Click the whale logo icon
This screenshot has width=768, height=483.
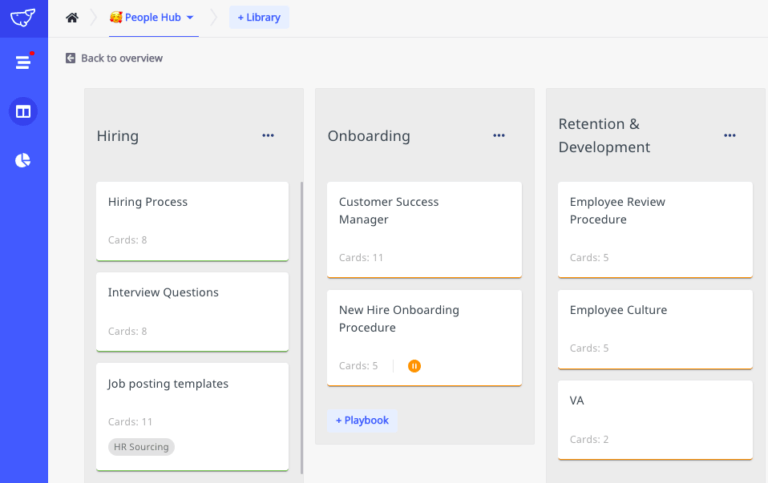pyautogui.click(x=23, y=18)
